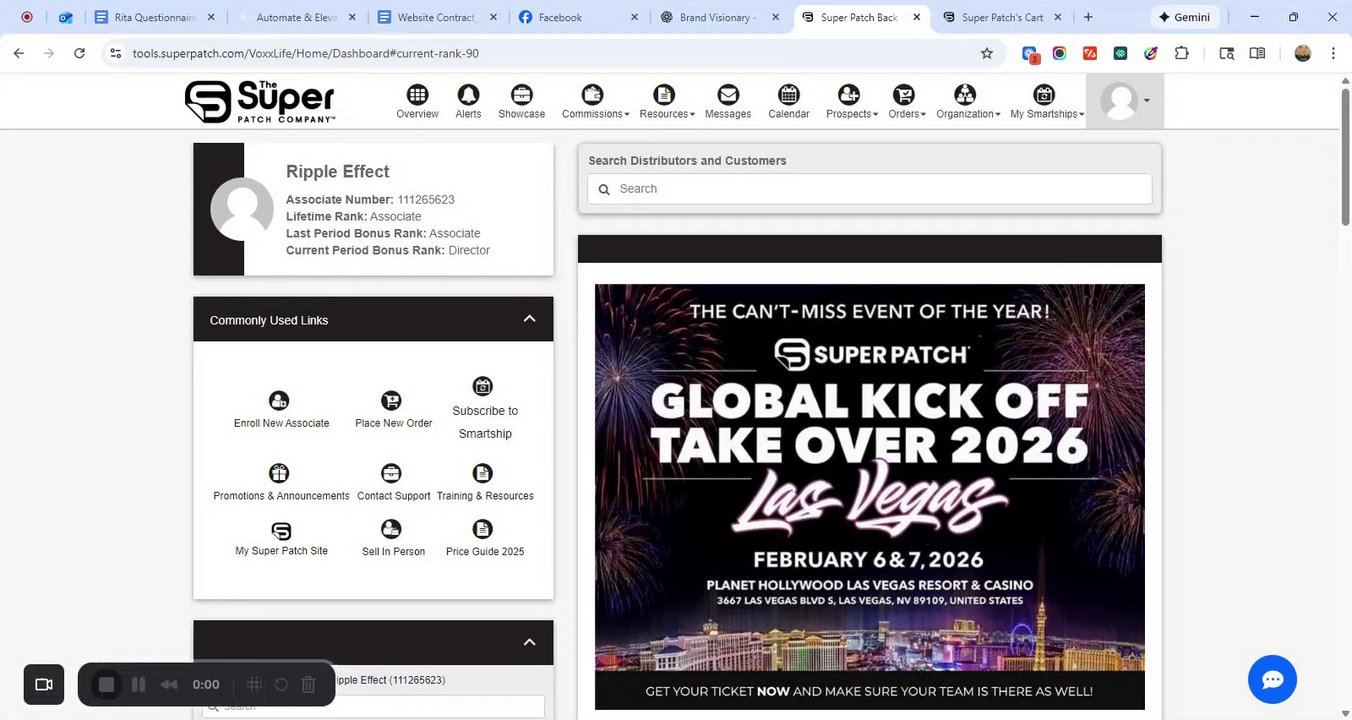Select the Associate Number 111265623 text
Screen dimensions: 1352x720
tap(370, 200)
